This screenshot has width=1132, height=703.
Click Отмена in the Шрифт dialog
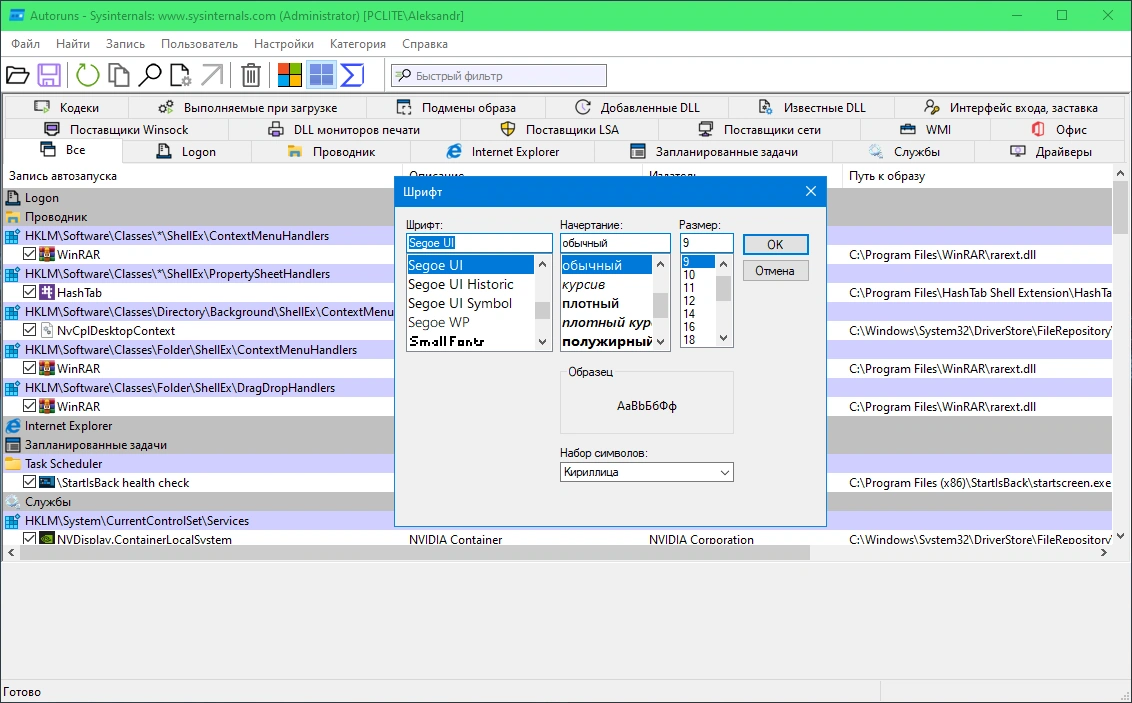(775, 271)
